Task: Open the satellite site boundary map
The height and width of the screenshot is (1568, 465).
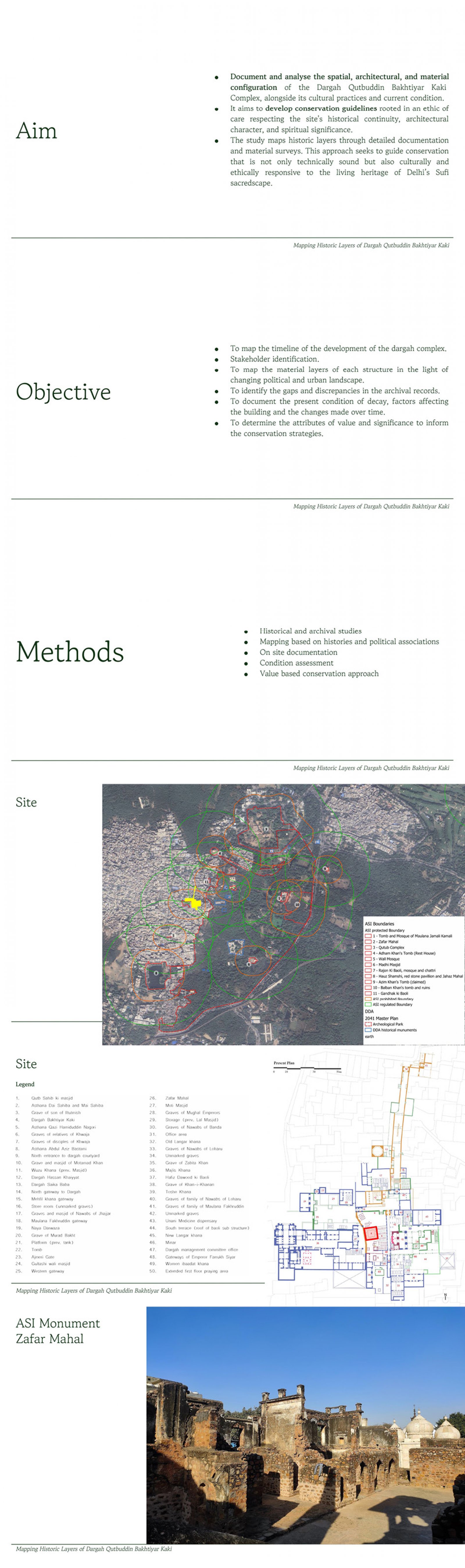Action: pyautogui.click(x=283, y=914)
